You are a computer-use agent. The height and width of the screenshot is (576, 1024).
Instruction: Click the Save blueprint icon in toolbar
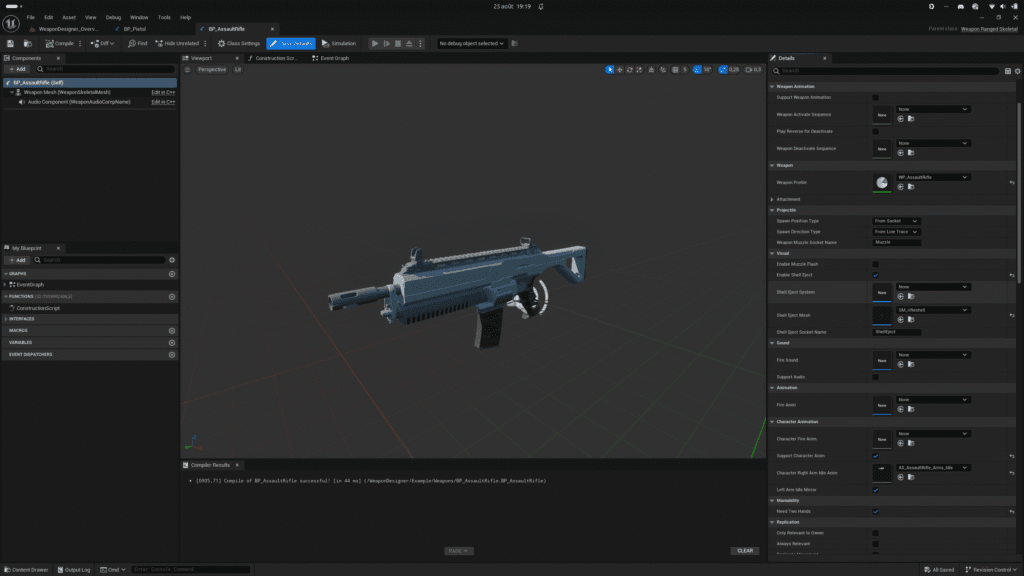click(x=10, y=44)
